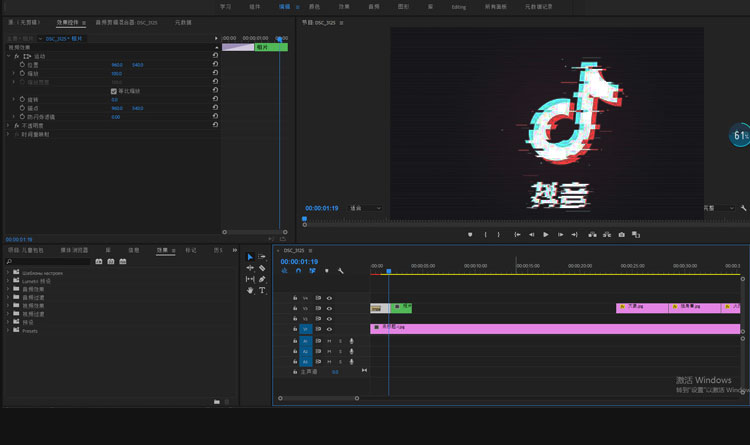Viewport: 750px width, 445px height.
Task: Step forward one frame in program monitor
Action: click(560, 234)
